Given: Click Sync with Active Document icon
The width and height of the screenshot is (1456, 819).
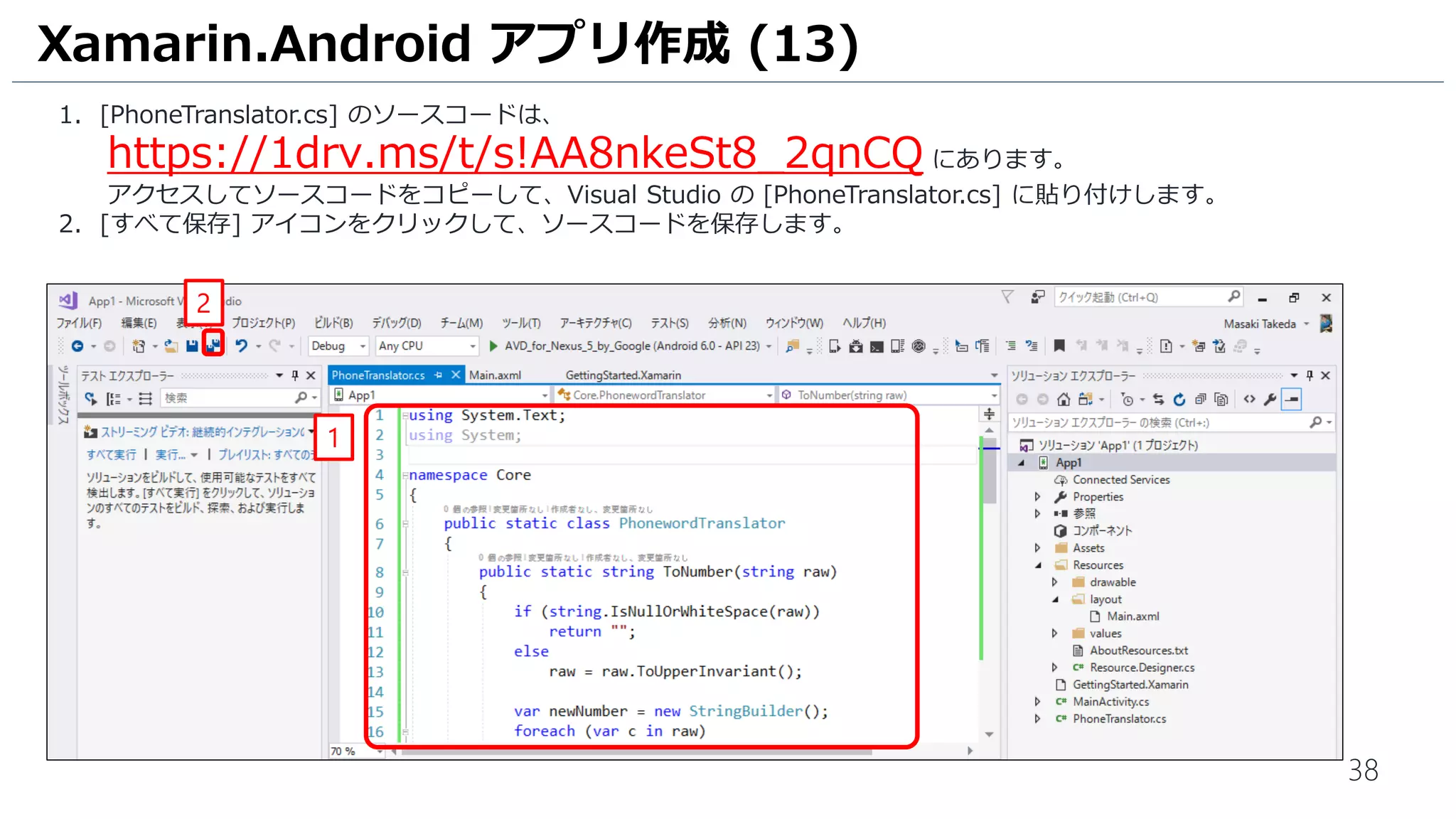Looking at the screenshot, I should (1159, 400).
